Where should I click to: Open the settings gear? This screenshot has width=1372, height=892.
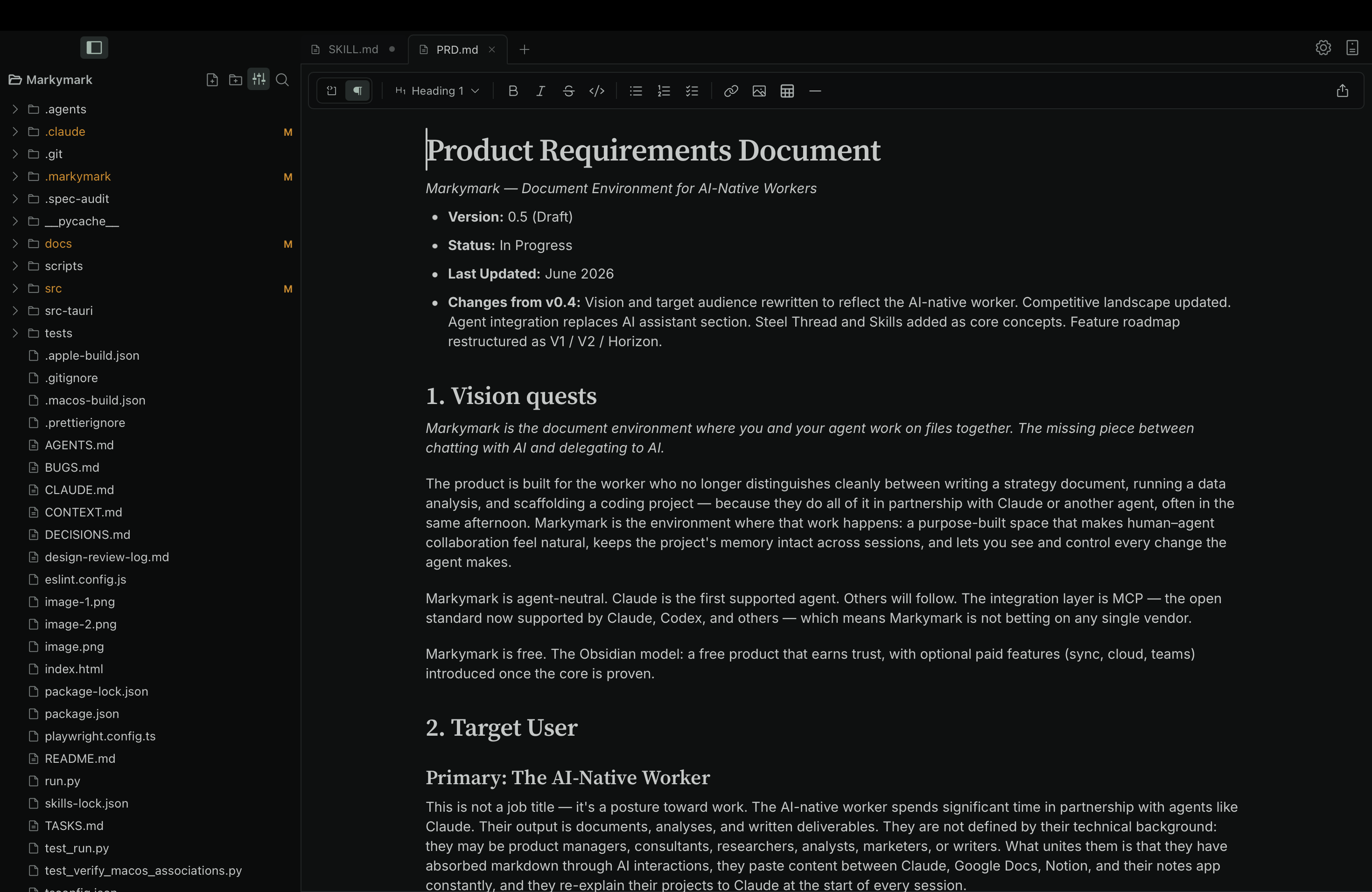click(1323, 48)
